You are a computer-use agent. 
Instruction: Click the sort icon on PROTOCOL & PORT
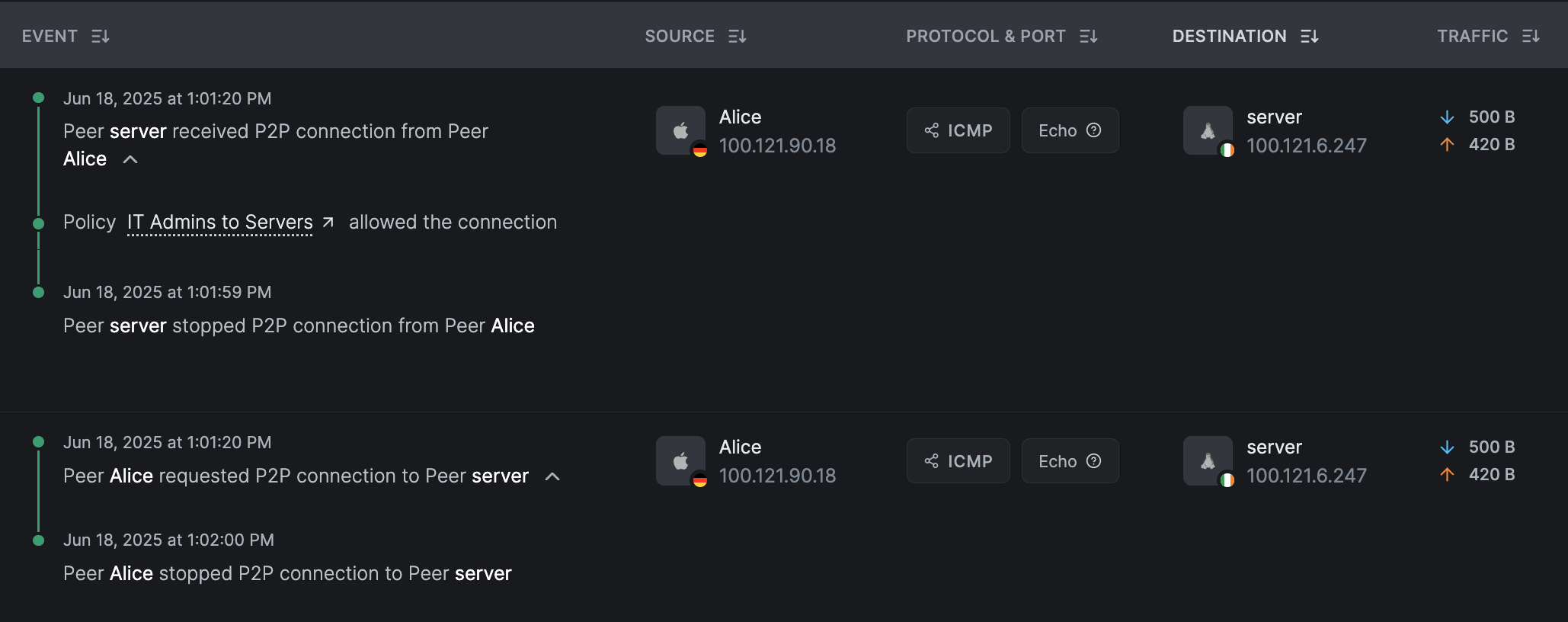coord(1090,36)
